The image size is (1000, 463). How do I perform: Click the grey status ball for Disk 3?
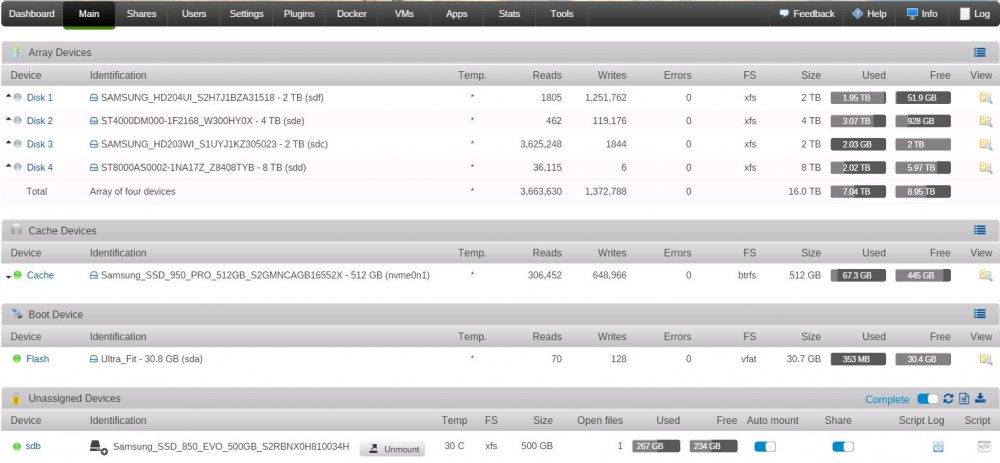click(18, 144)
